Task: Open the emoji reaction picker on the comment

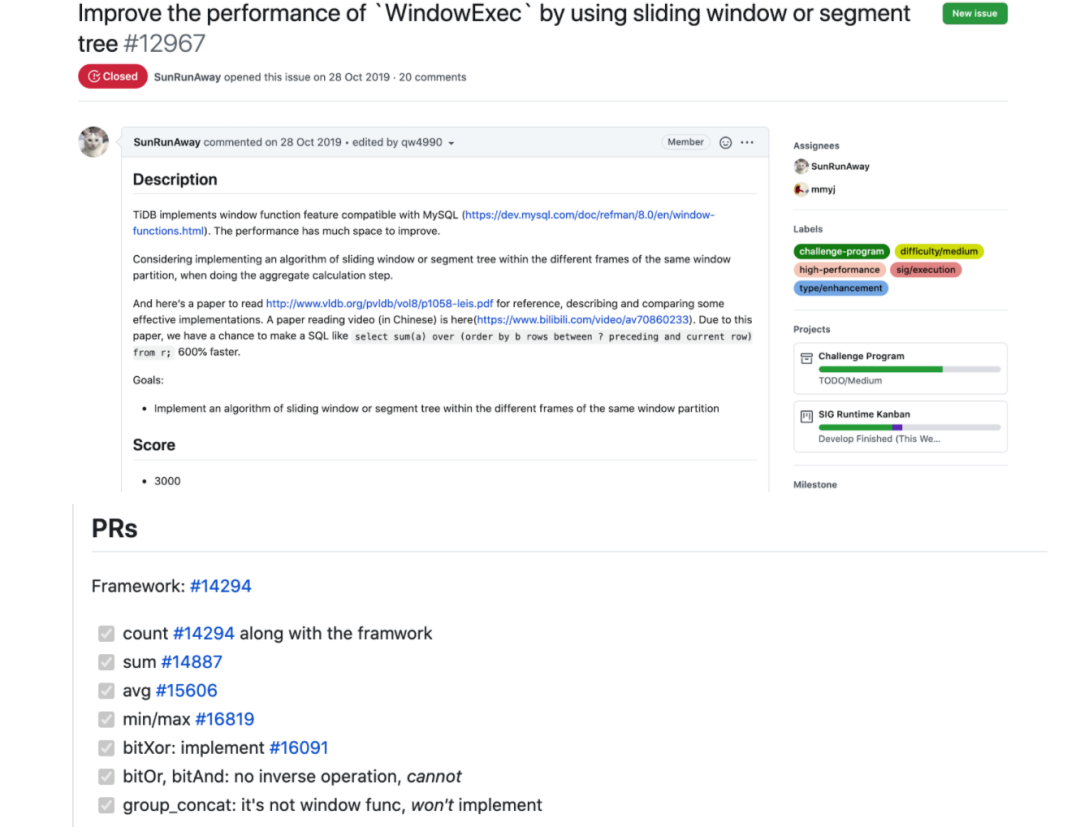Action: click(726, 143)
